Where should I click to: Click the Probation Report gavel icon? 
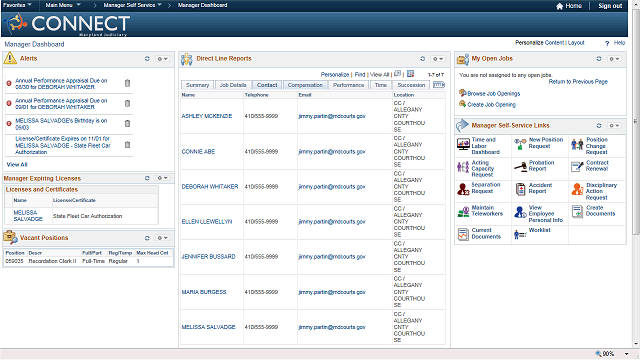(520, 167)
